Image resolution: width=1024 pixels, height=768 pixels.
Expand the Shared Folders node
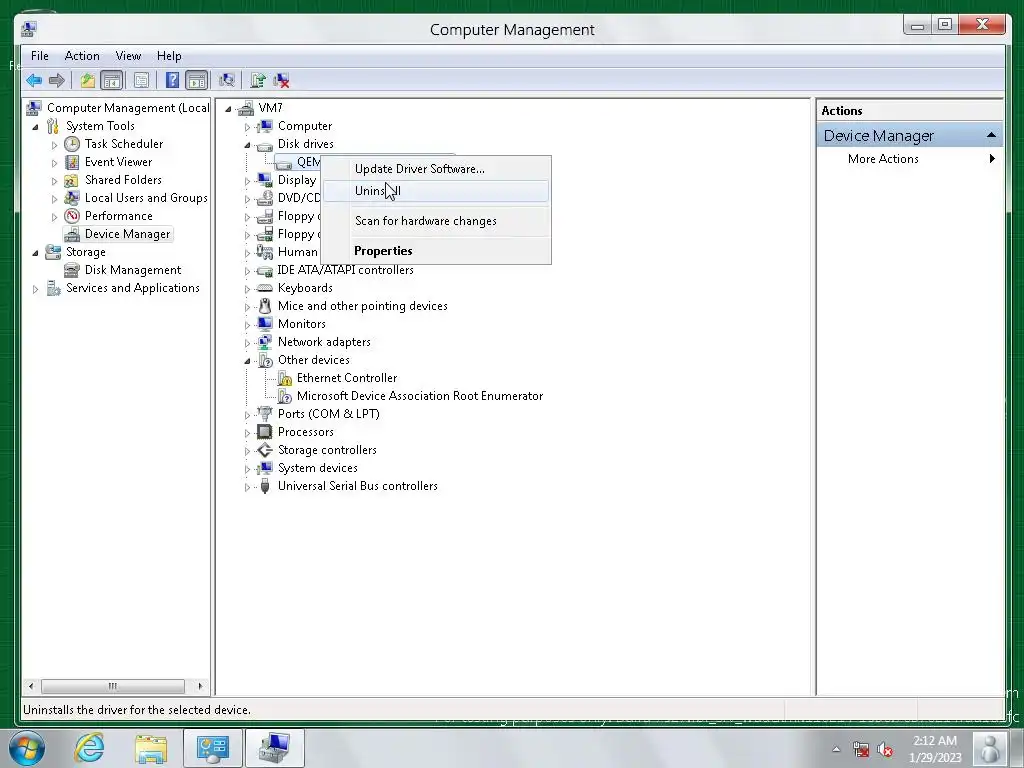(54, 180)
